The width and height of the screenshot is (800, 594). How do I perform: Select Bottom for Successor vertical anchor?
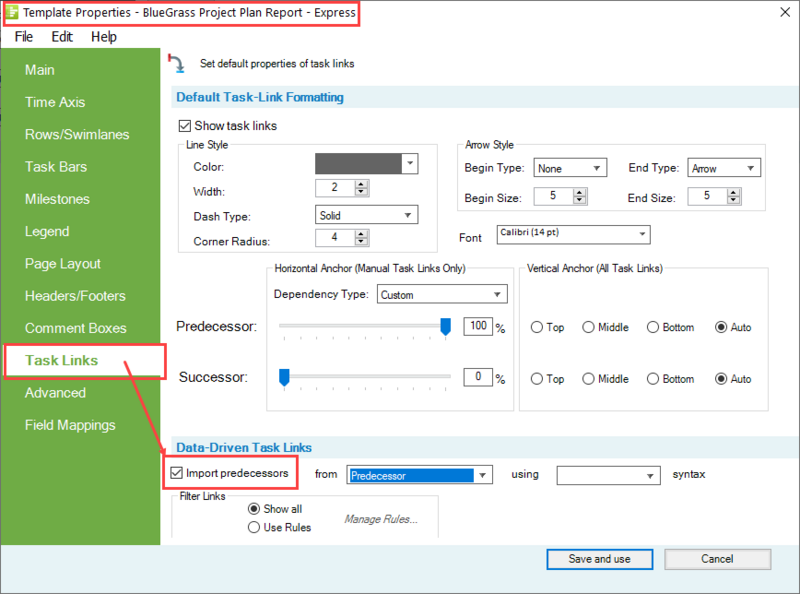click(653, 379)
